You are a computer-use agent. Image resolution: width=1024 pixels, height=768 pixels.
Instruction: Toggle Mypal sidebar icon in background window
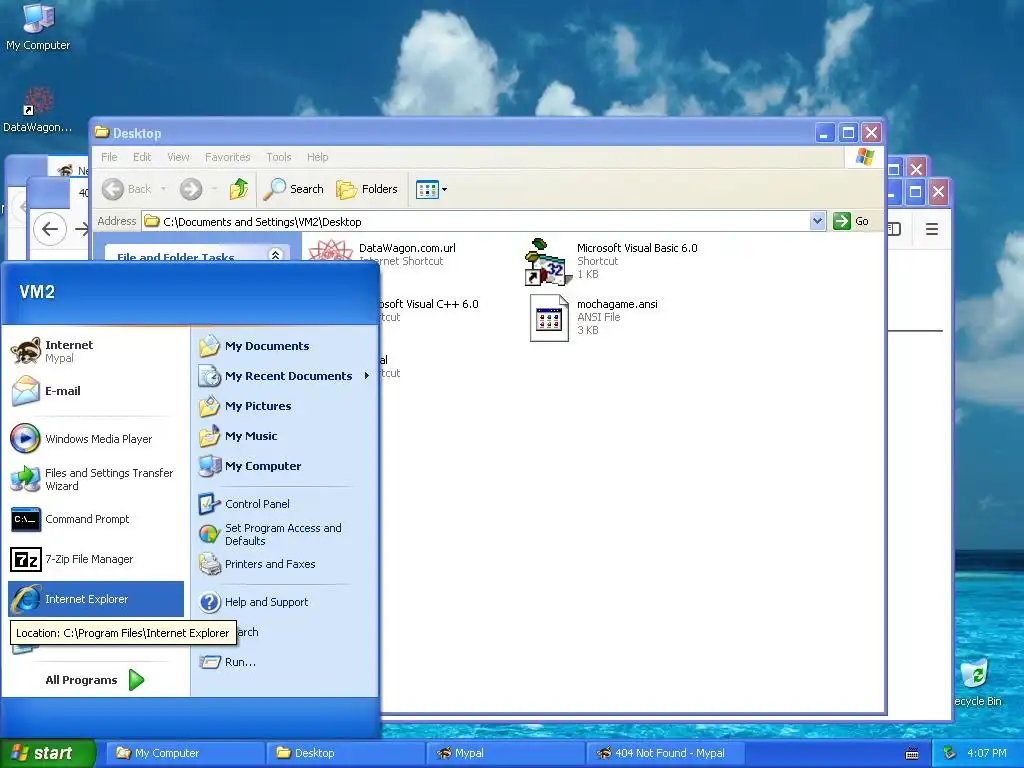pos(894,229)
